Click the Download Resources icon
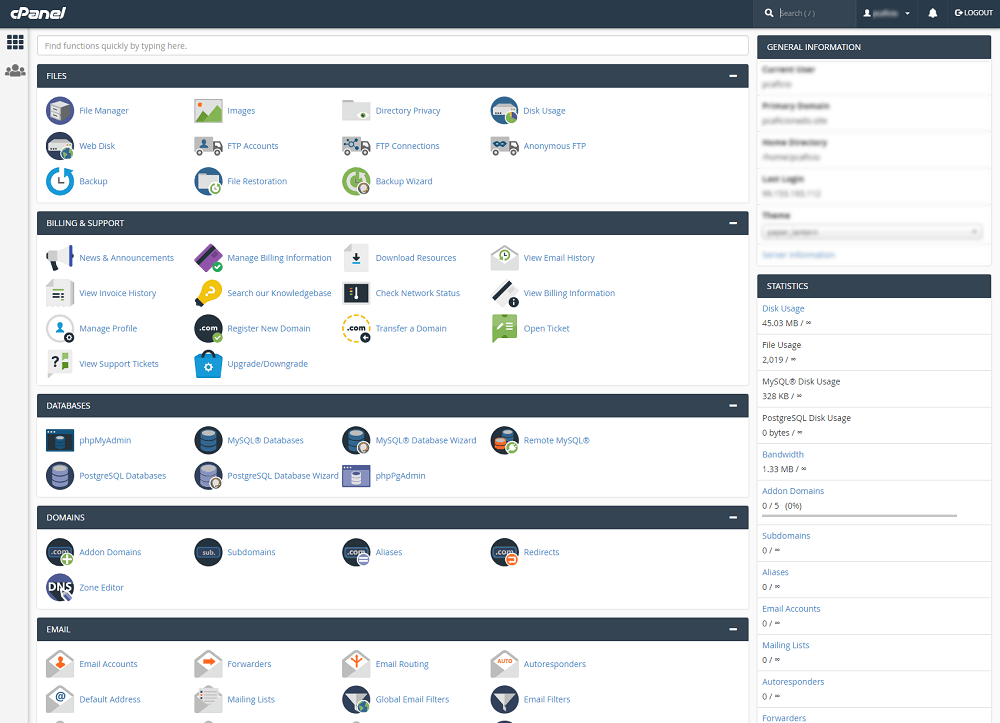This screenshot has height=723, width=1000. [356, 258]
